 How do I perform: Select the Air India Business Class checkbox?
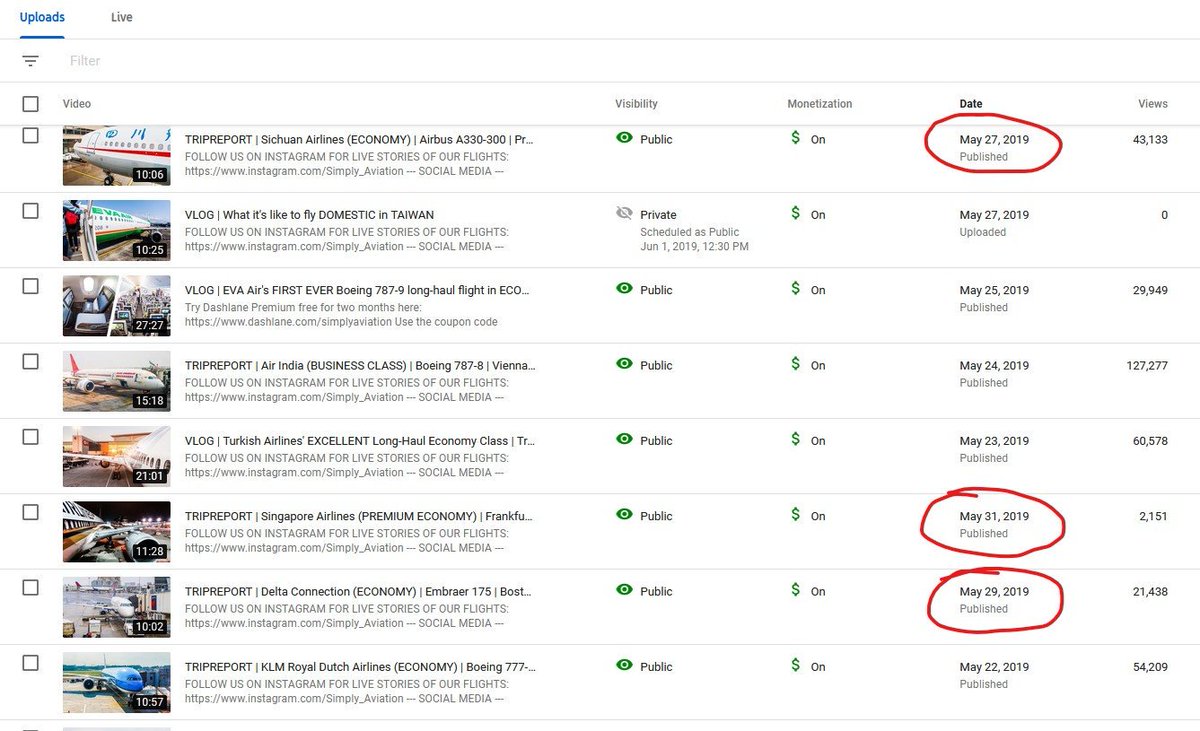31,361
